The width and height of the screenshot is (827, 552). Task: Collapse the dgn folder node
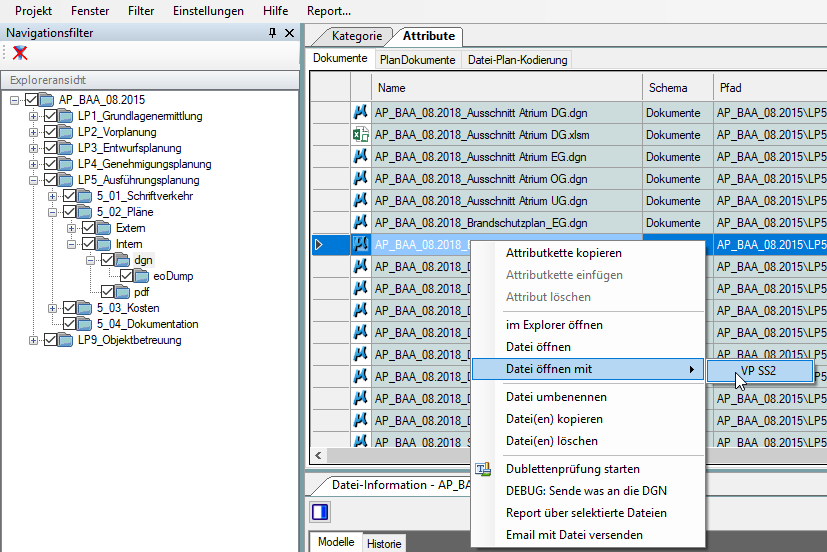tap(91, 260)
